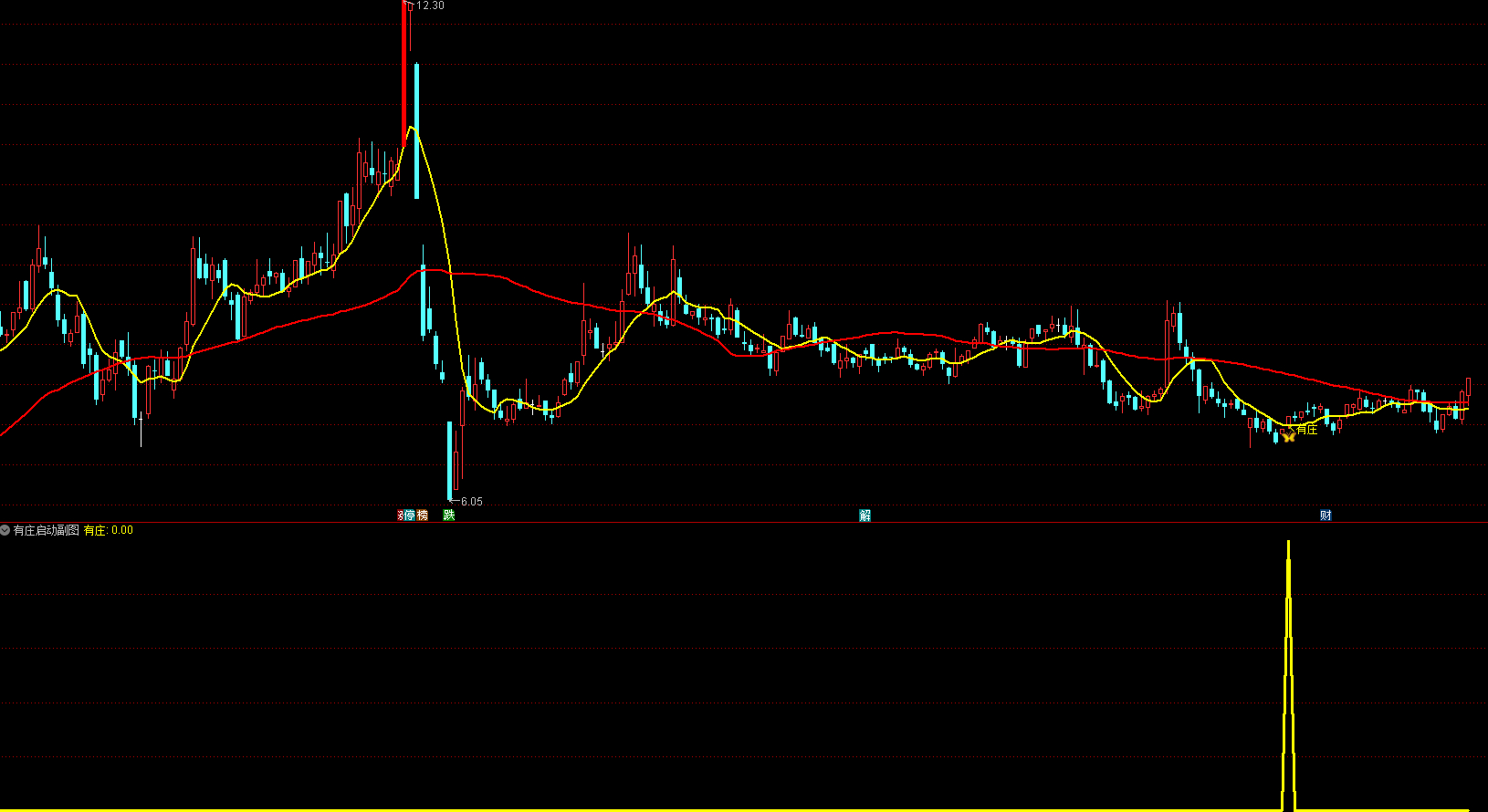This screenshot has width=1488, height=812.
Task: Click the tall red candlestick at the peak
Action: pos(404,73)
